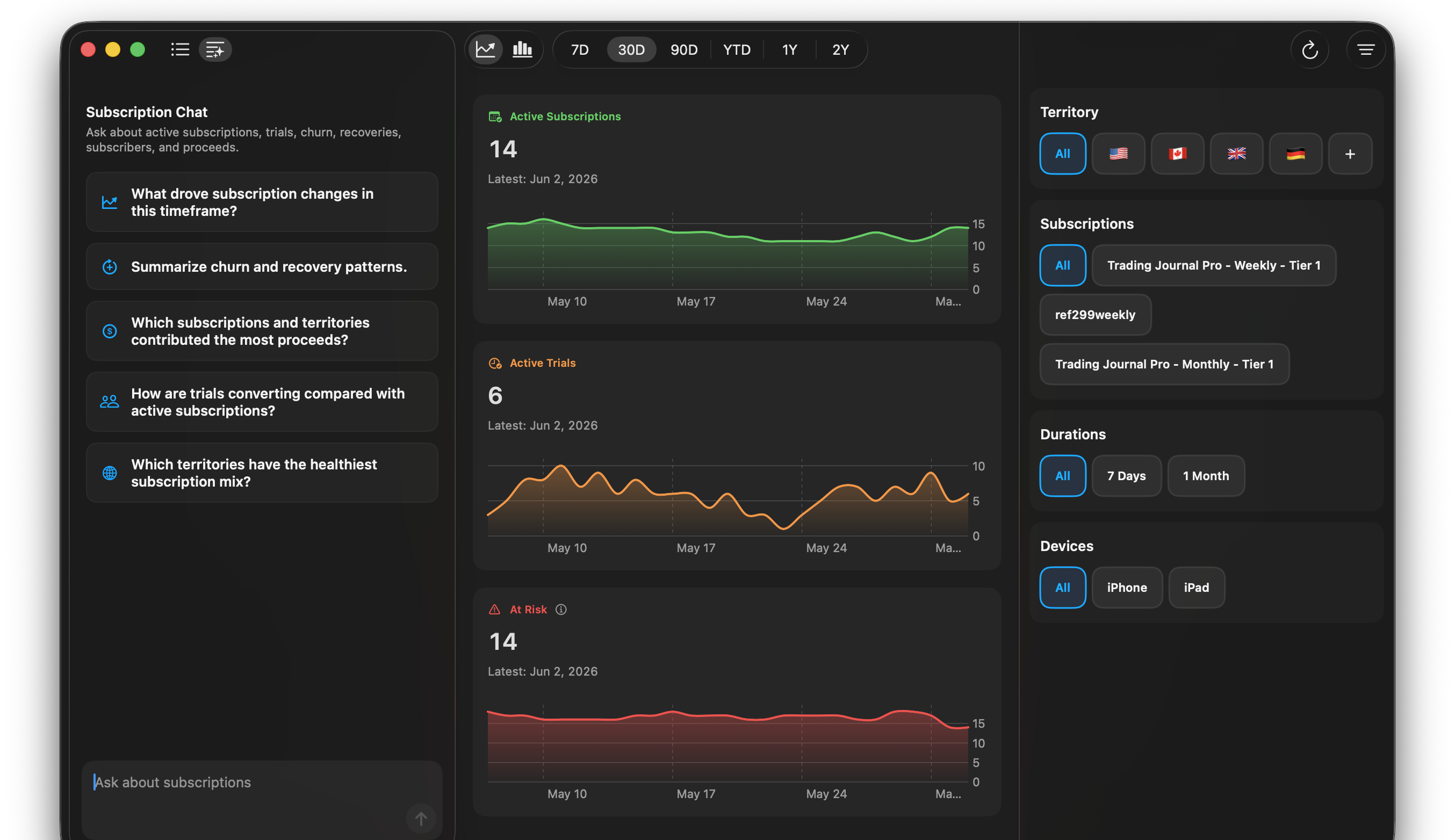
Task: Click the Active Subscriptions calendar icon
Action: pyautogui.click(x=495, y=117)
